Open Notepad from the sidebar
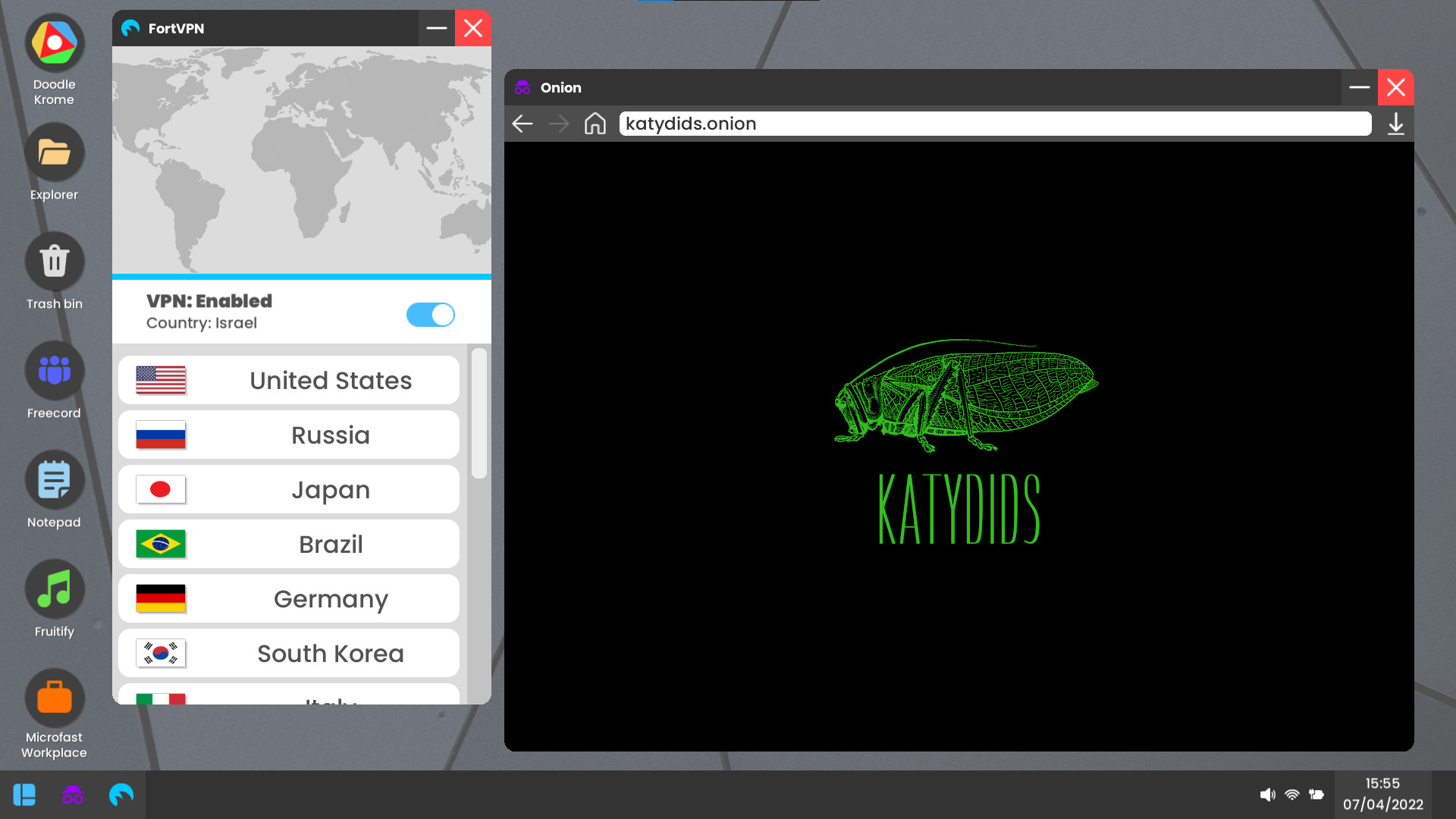The height and width of the screenshot is (819, 1456). [54, 480]
